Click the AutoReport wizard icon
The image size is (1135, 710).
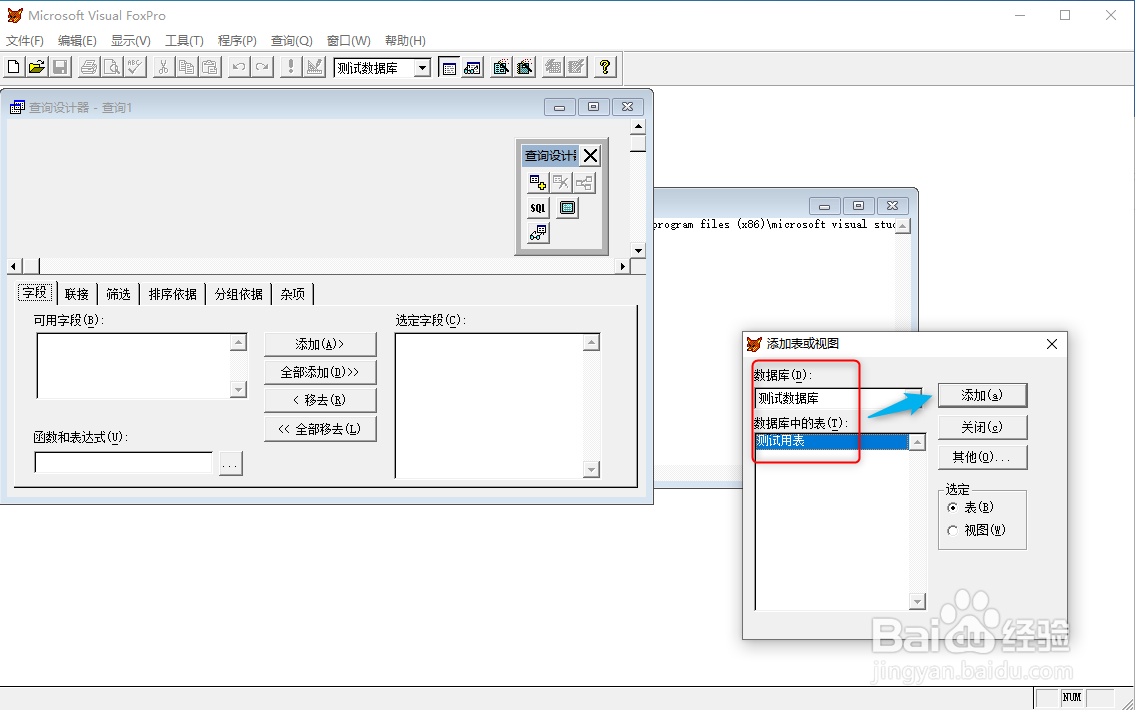(576, 67)
